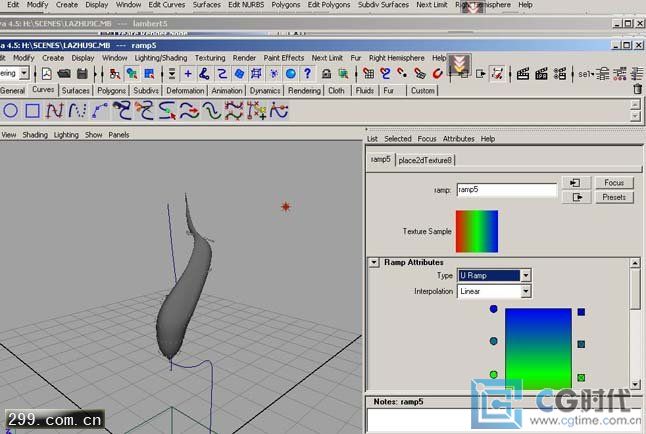Open the viewport Shading menu
Screen dimensions: 646x434
35,135
